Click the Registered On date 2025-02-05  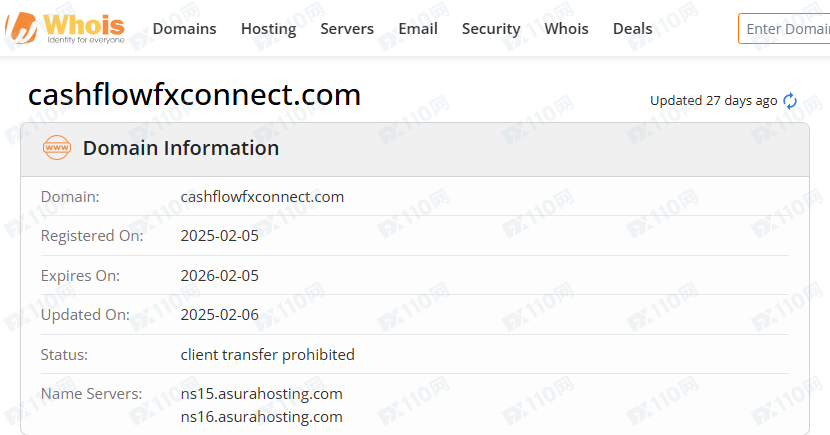(219, 236)
